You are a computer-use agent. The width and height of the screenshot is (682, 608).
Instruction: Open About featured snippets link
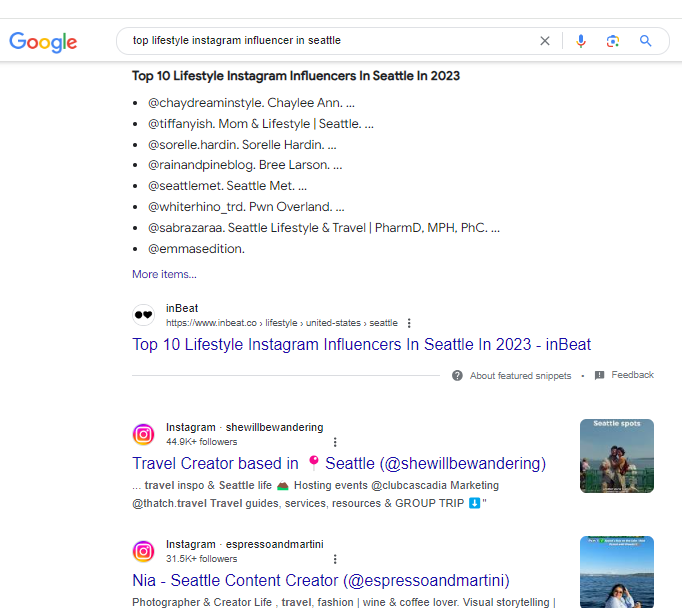[x=520, y=375]
